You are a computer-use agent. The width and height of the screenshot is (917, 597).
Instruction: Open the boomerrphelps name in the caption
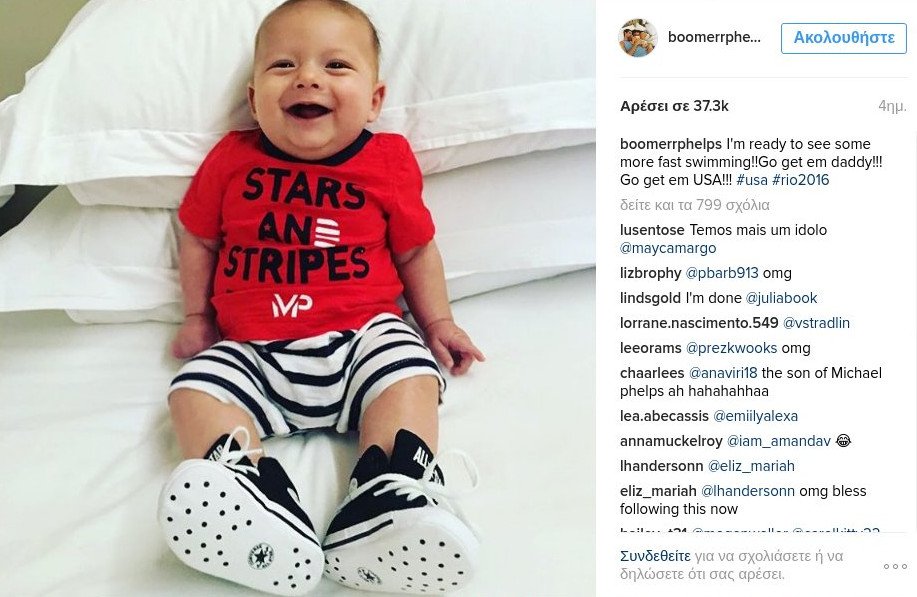(x=671, y=144)
